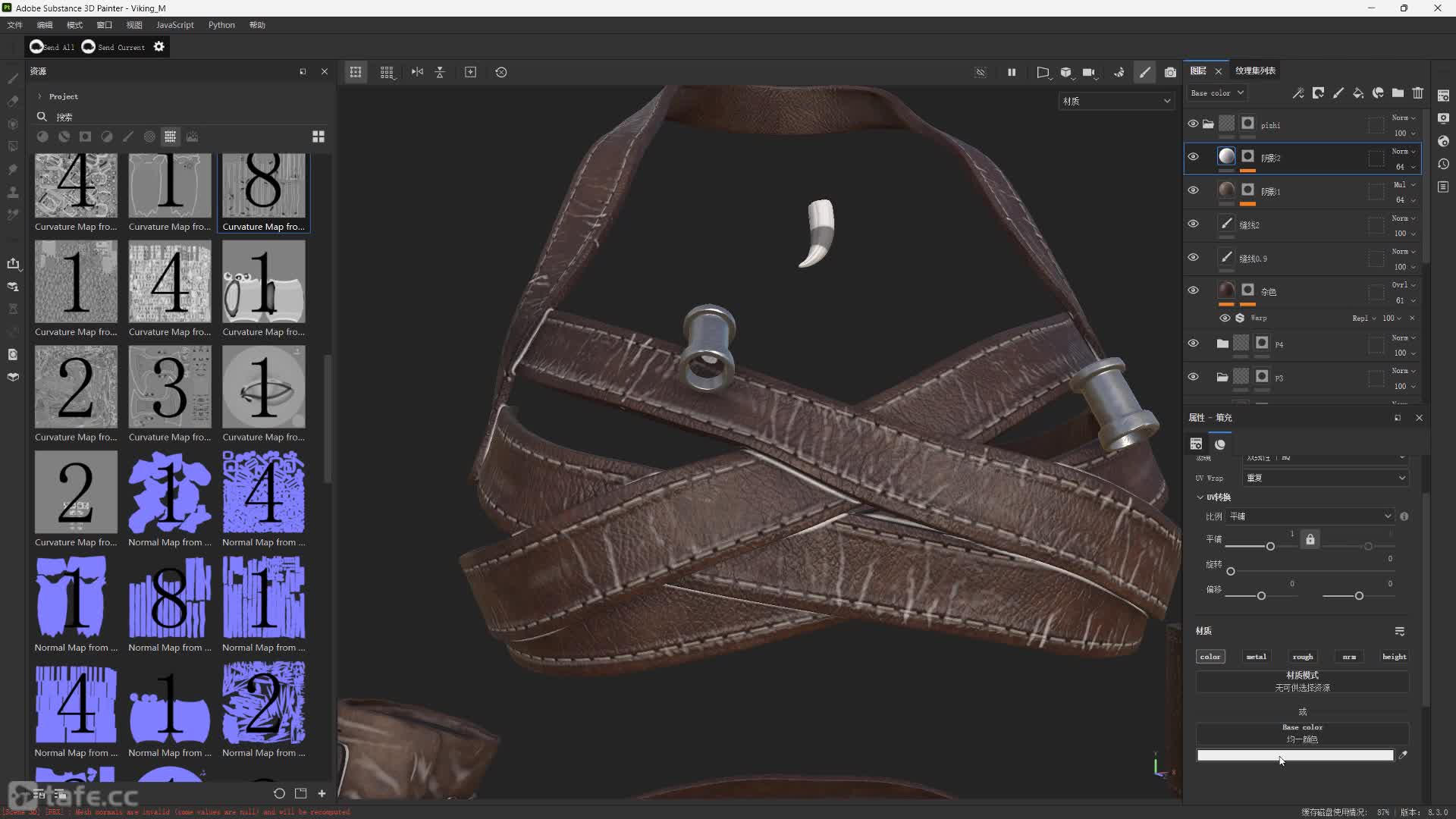Viewport: 1456px width, 819px height.
Task: Switch to 3D cube view mode
Action: (x=1065, y=72)
